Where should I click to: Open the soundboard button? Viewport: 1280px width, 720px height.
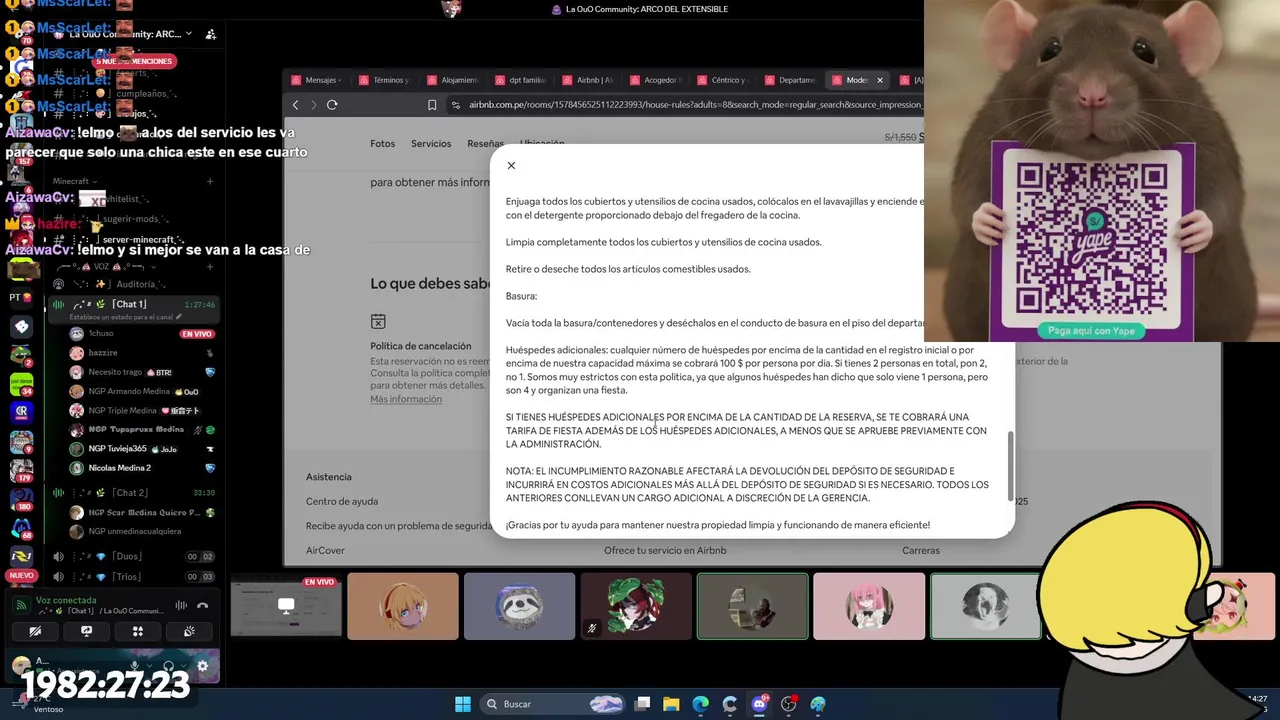coord(189,631)
